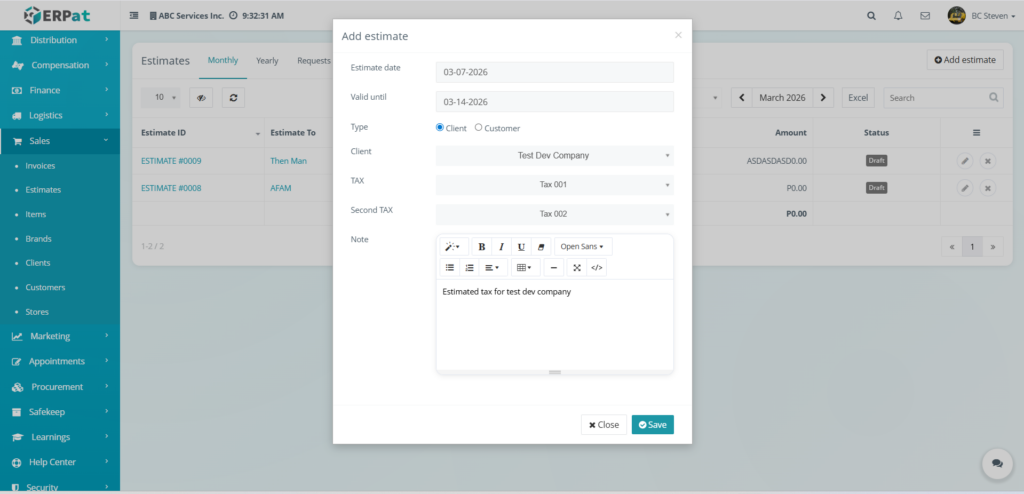
Task: Toggle bold formatting in the note editor
Action: pyautogui.click(x=482, y=246)
